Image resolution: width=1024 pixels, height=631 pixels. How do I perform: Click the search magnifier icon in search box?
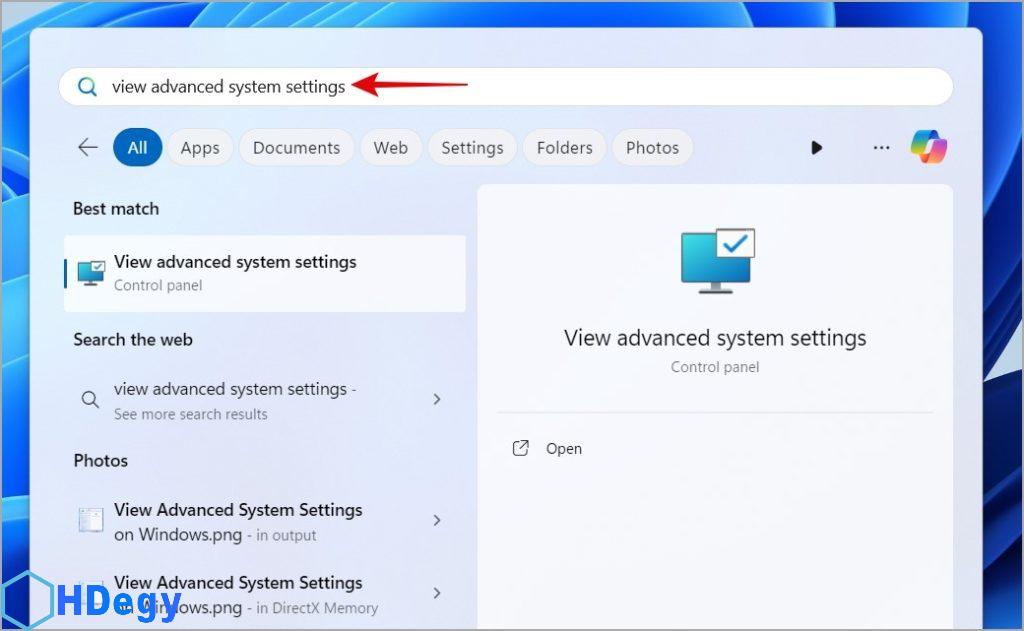[88, 87]
